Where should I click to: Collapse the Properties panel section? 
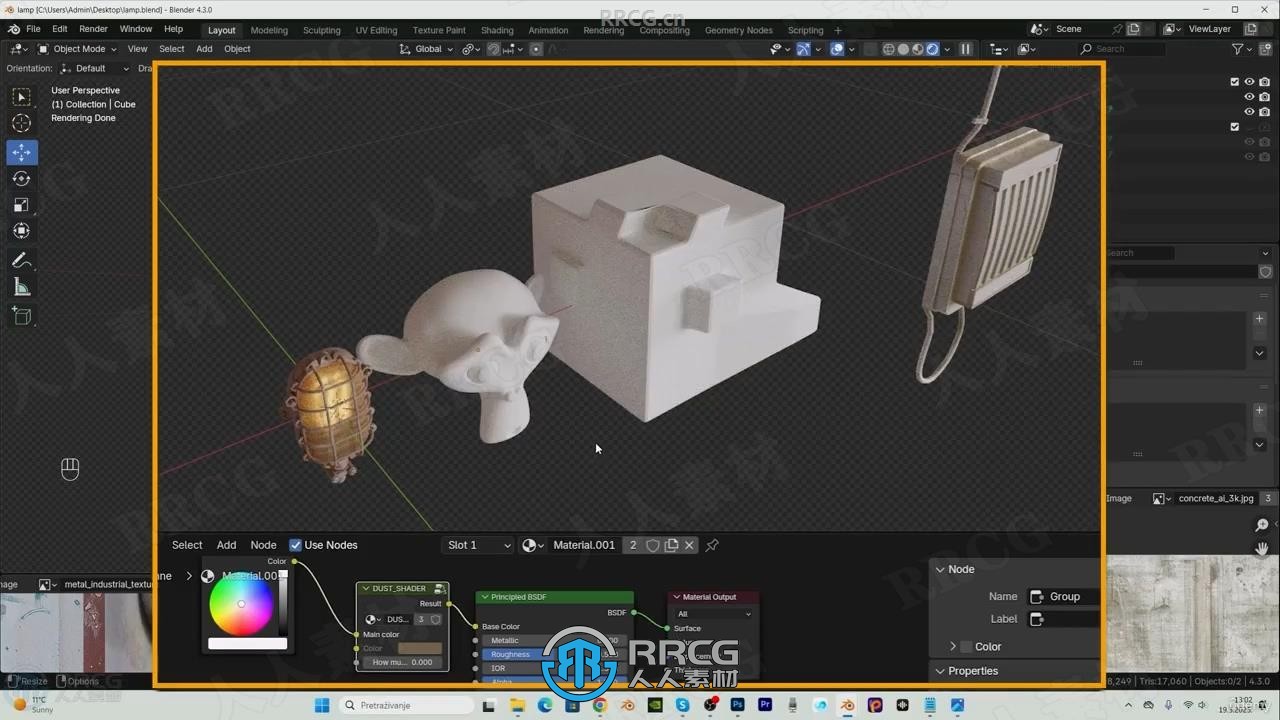(940, 671)
